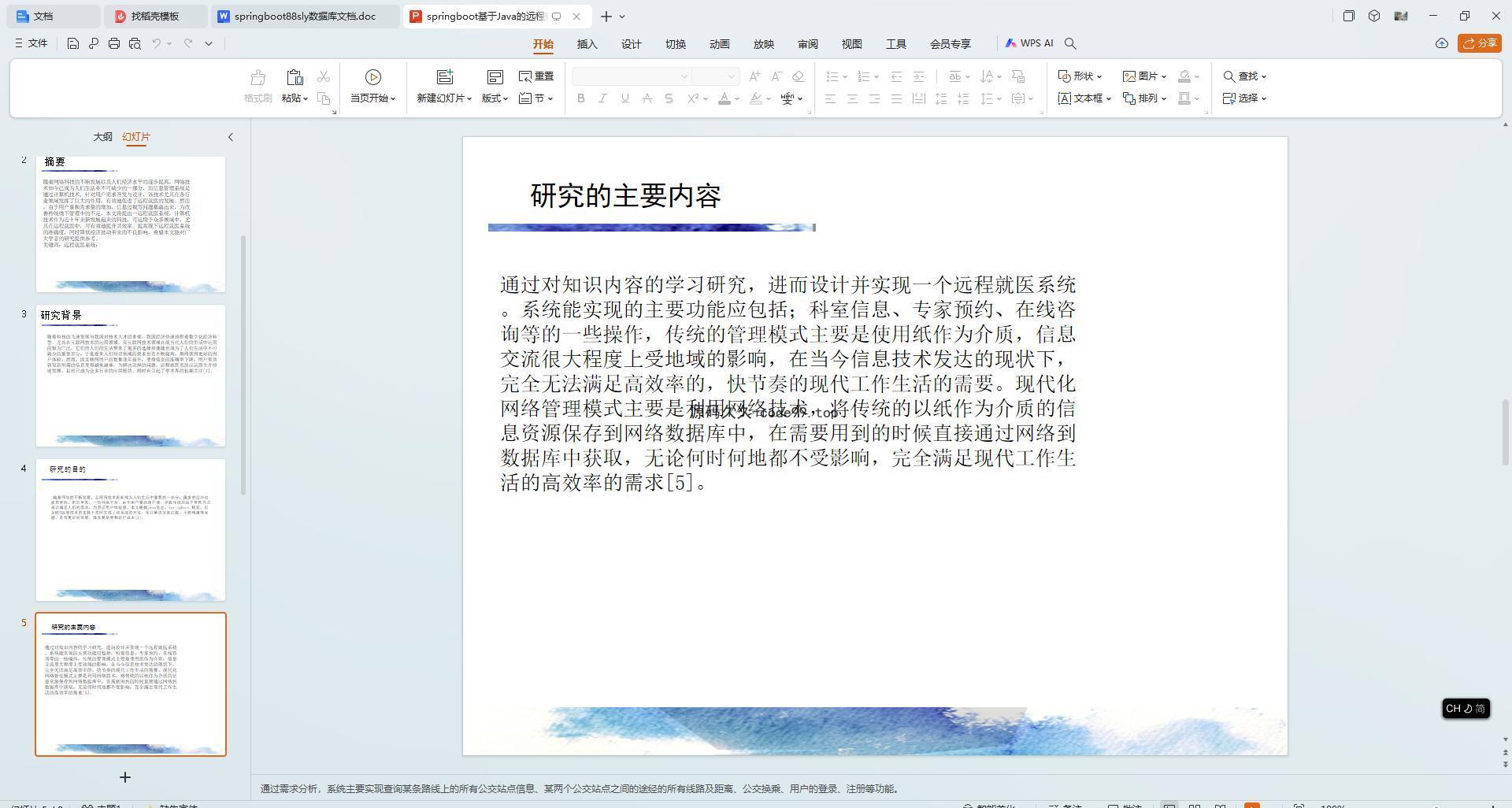
Task: Align text left
Action: click(x=830, y=98)
